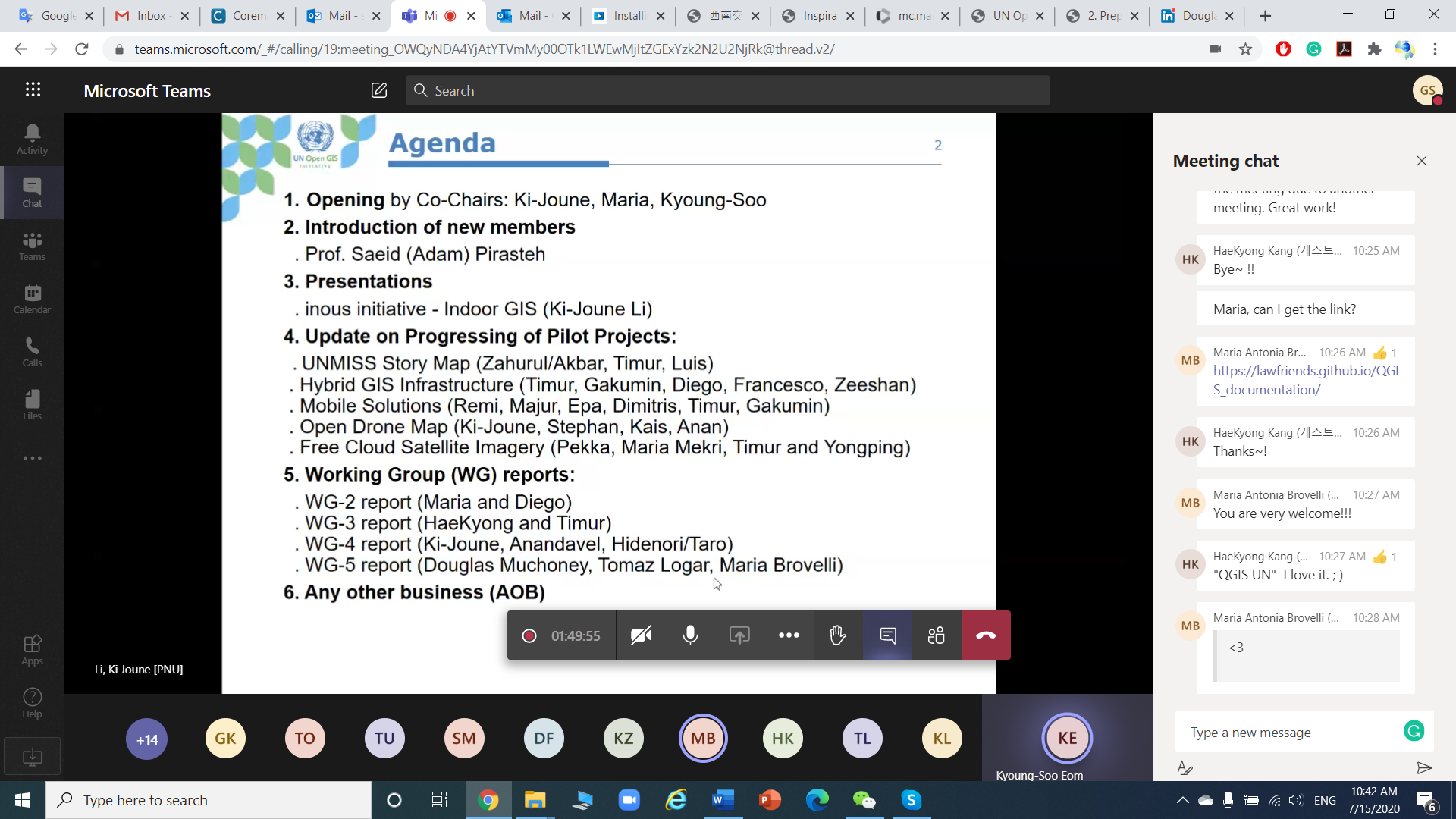1456x819 pixels.
Task: Hang up the call
Action: [x=986, y=635]
